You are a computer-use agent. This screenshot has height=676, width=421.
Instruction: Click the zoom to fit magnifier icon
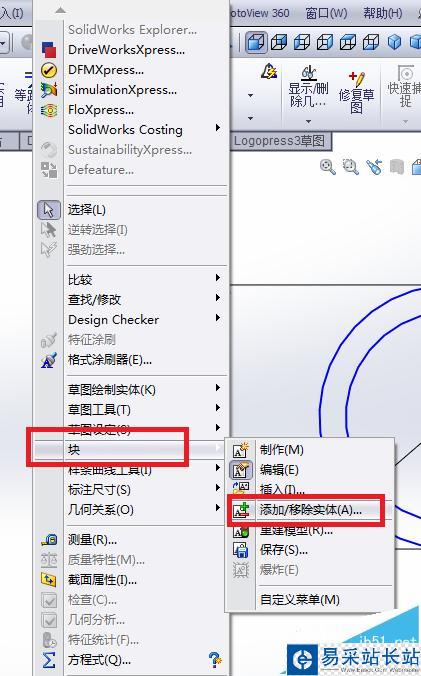tap(328, 166)
